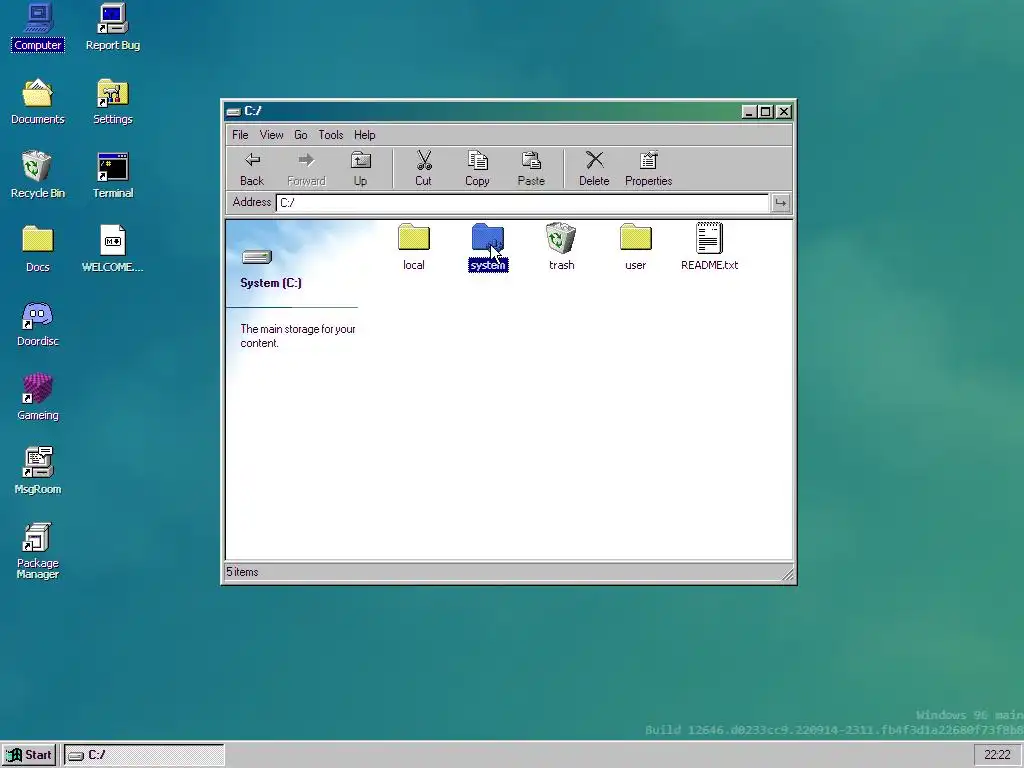Open the WELCOME markdown file icon
The image size is (1024, 768).
click(x=113, y=249)
